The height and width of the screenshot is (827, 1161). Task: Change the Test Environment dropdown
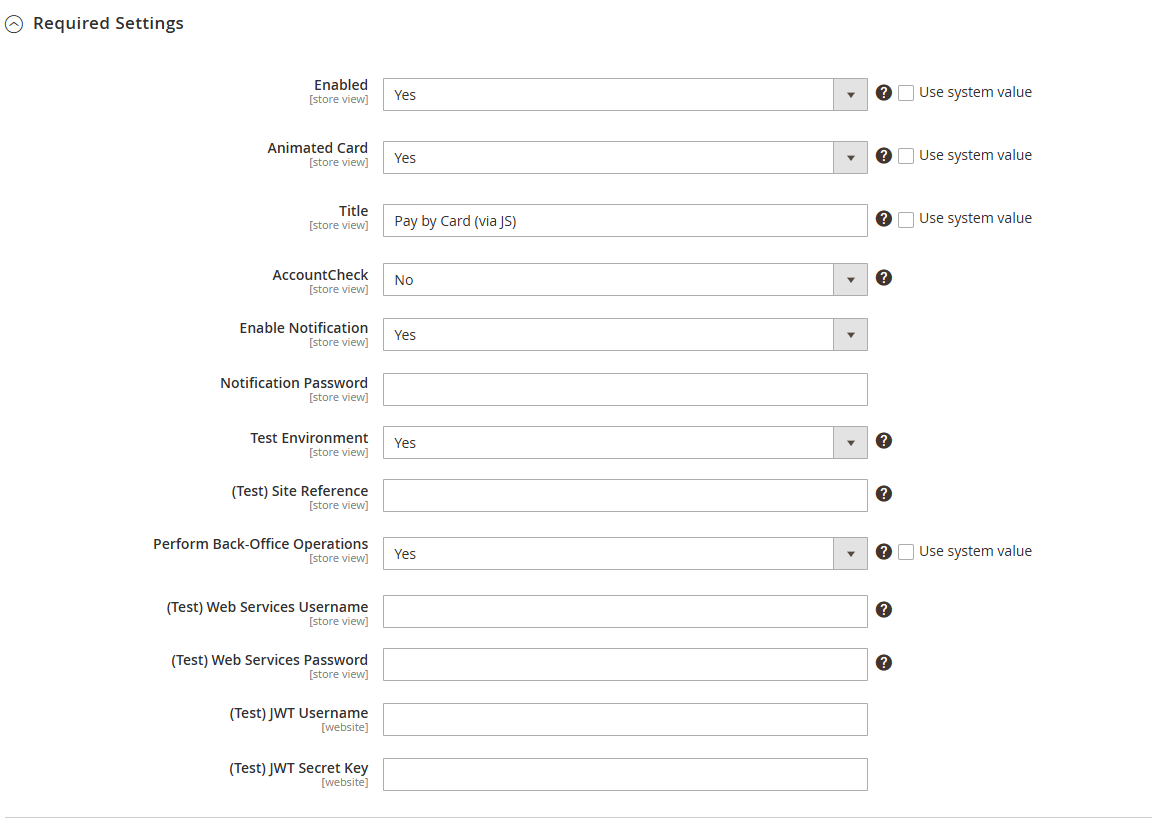[625, 443]
